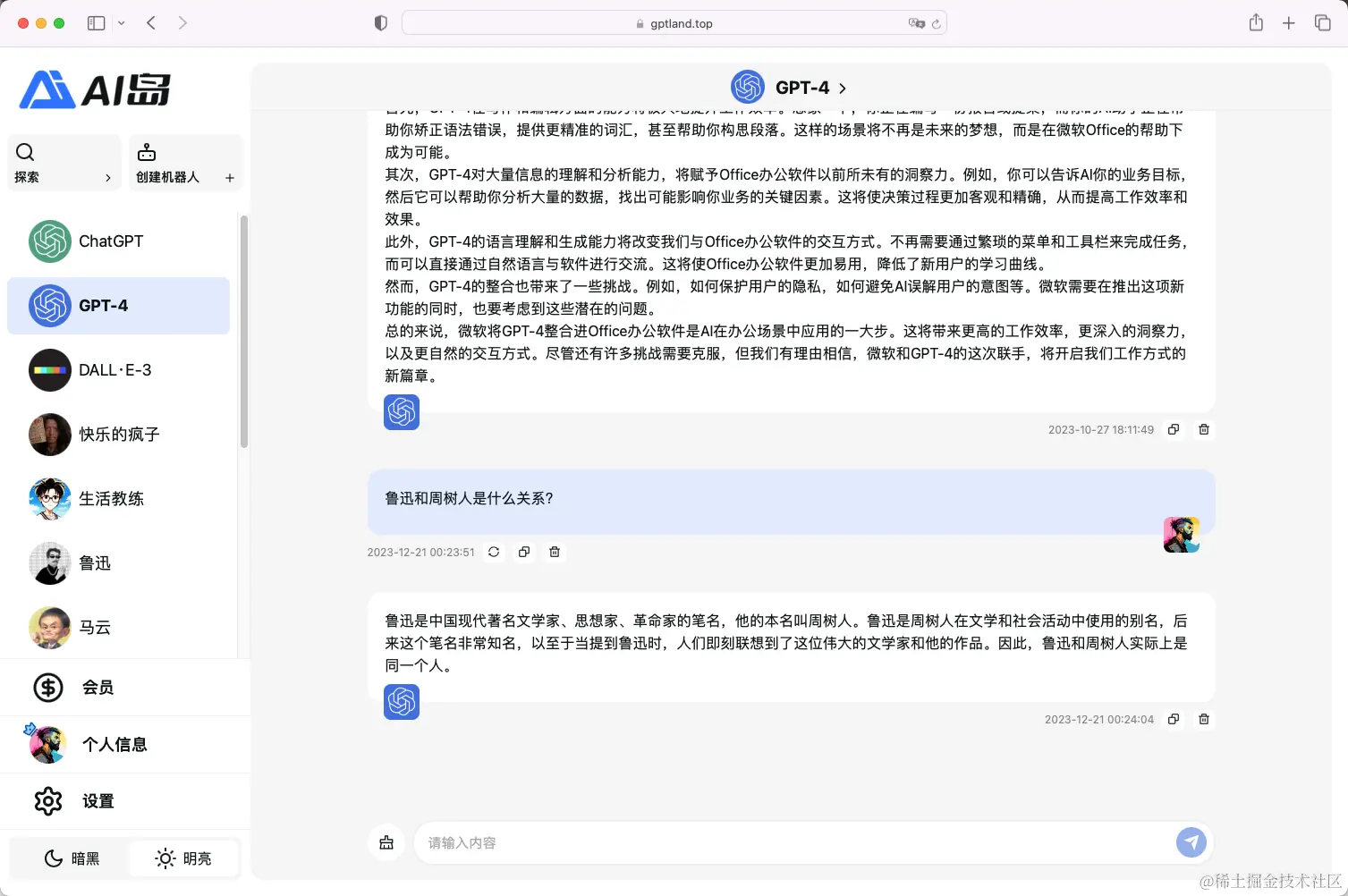This screenshot has height=896, width=1348.
Task: Click the send message button
Action: pyautogui.click(x=1191, y=842)
